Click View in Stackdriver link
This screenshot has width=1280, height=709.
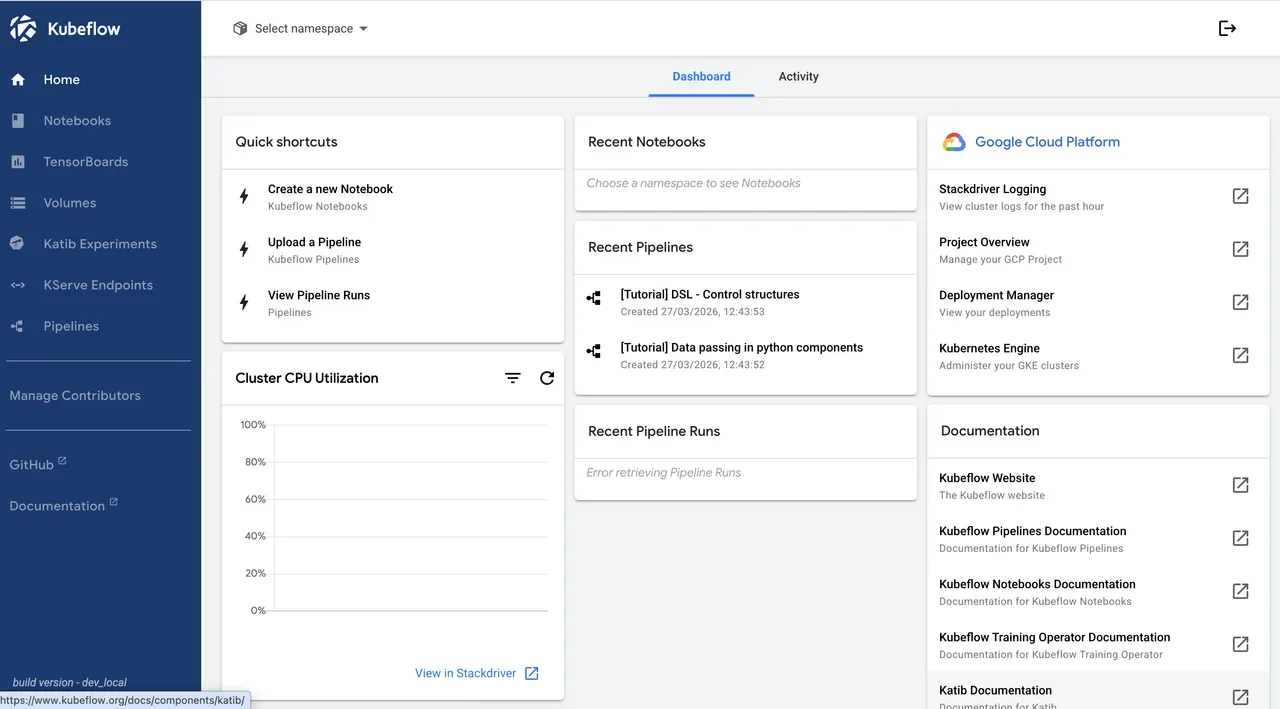coord(466,673)
